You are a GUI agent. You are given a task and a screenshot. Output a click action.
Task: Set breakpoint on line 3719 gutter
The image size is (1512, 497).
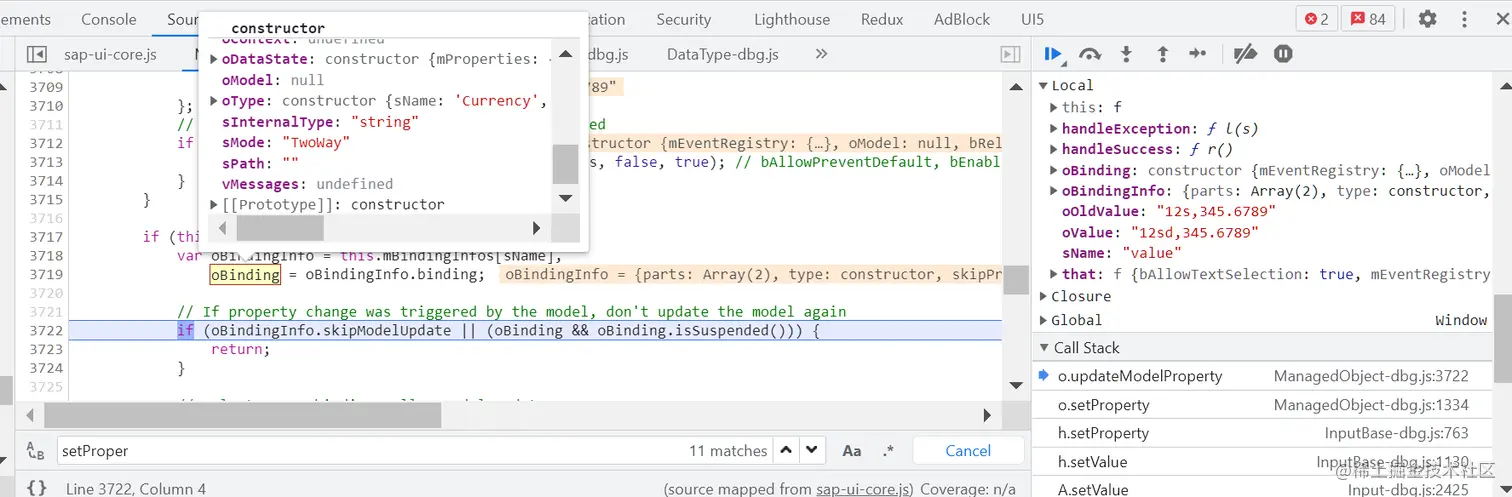point(46,274)
